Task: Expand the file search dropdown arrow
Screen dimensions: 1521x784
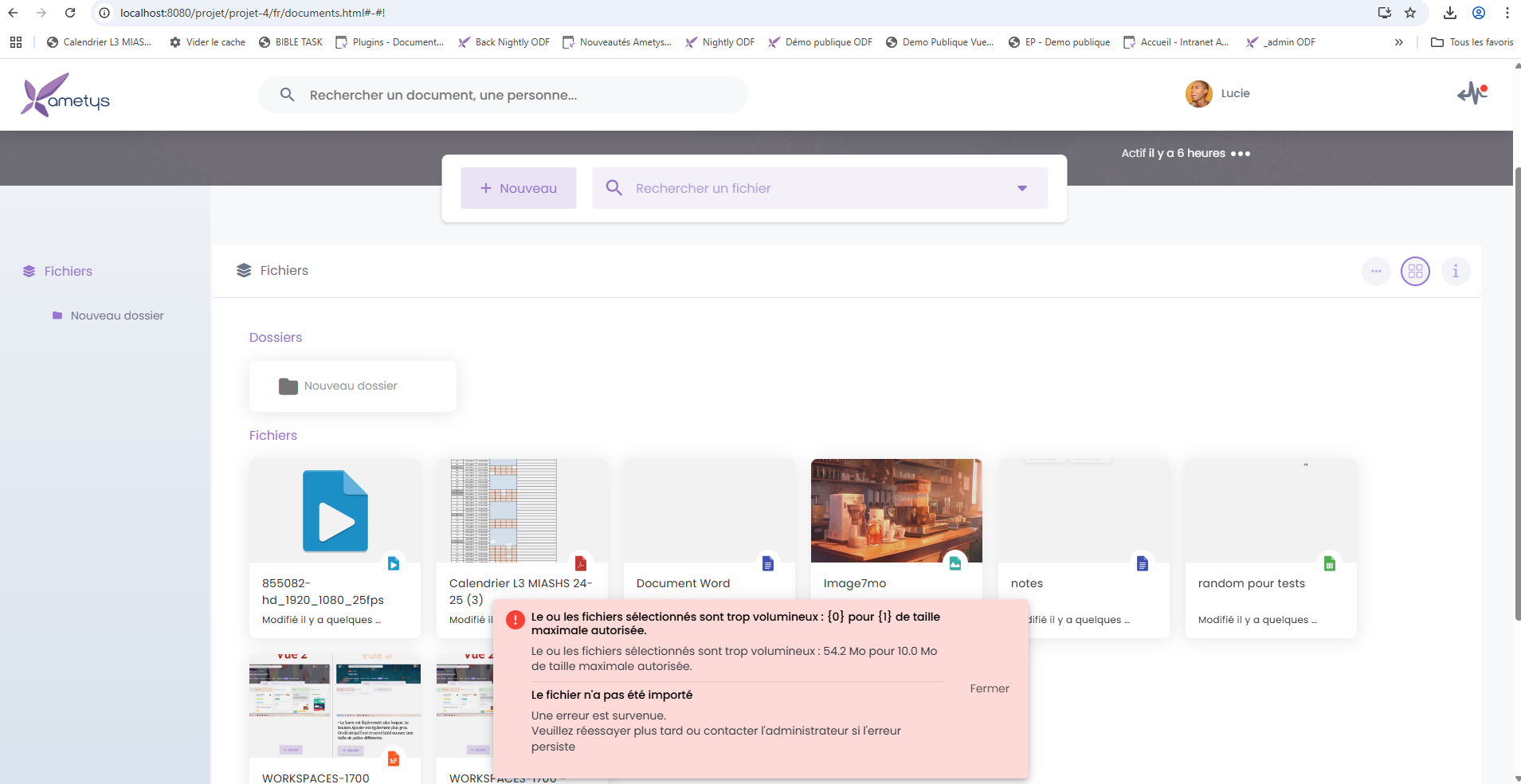Action: tap(1021, 189)
